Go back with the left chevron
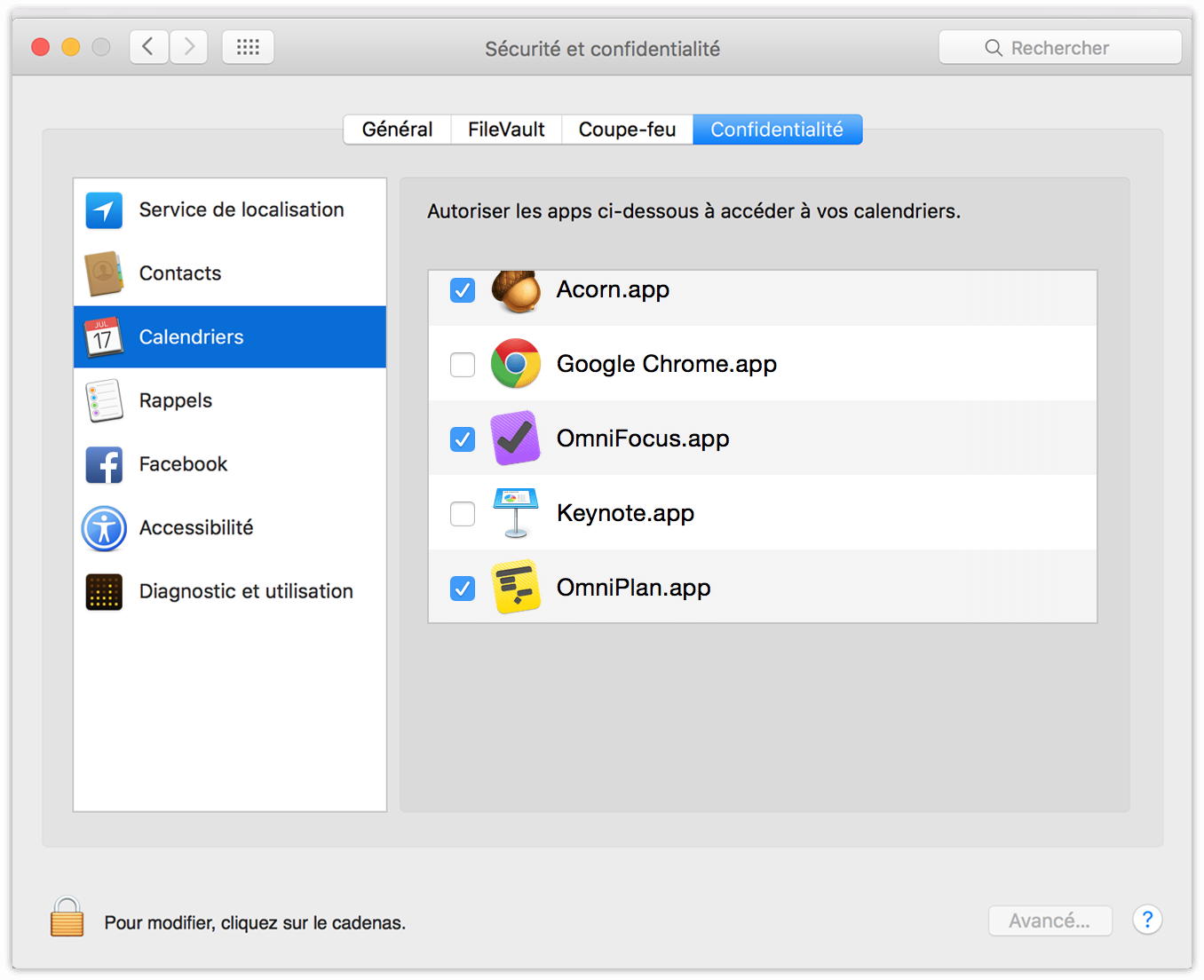 pyautogui.click(x=148, y=47)
